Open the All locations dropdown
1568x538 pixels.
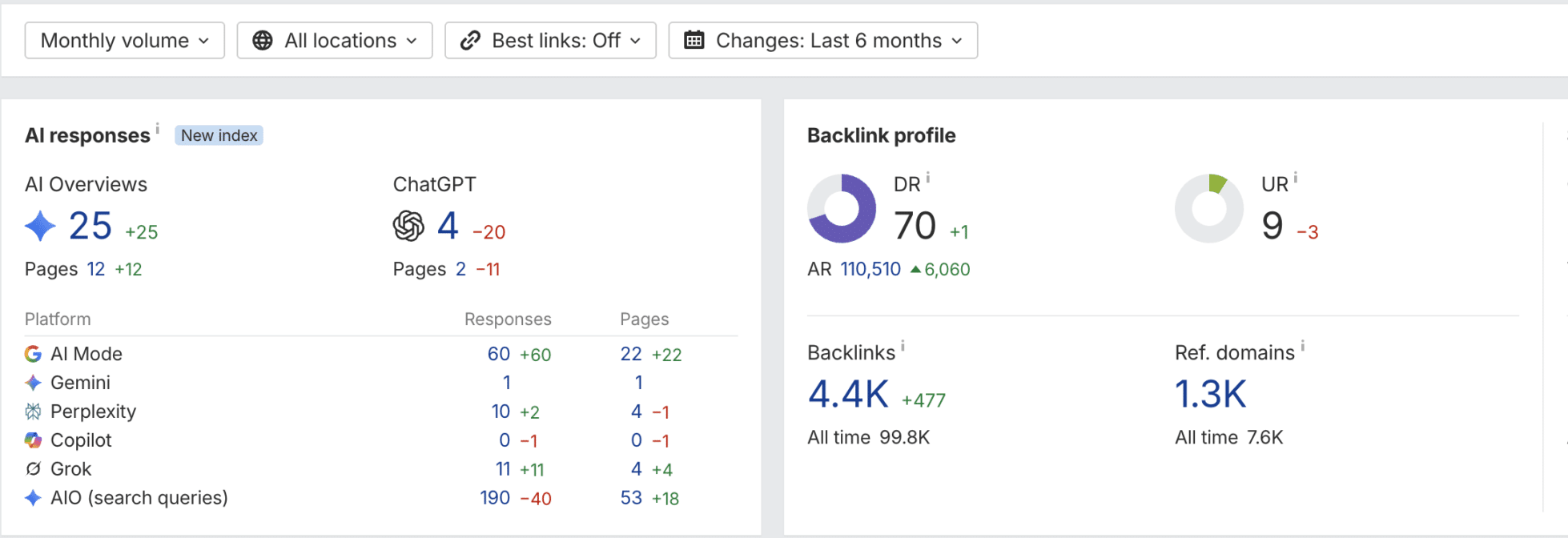tap(335, 40)
